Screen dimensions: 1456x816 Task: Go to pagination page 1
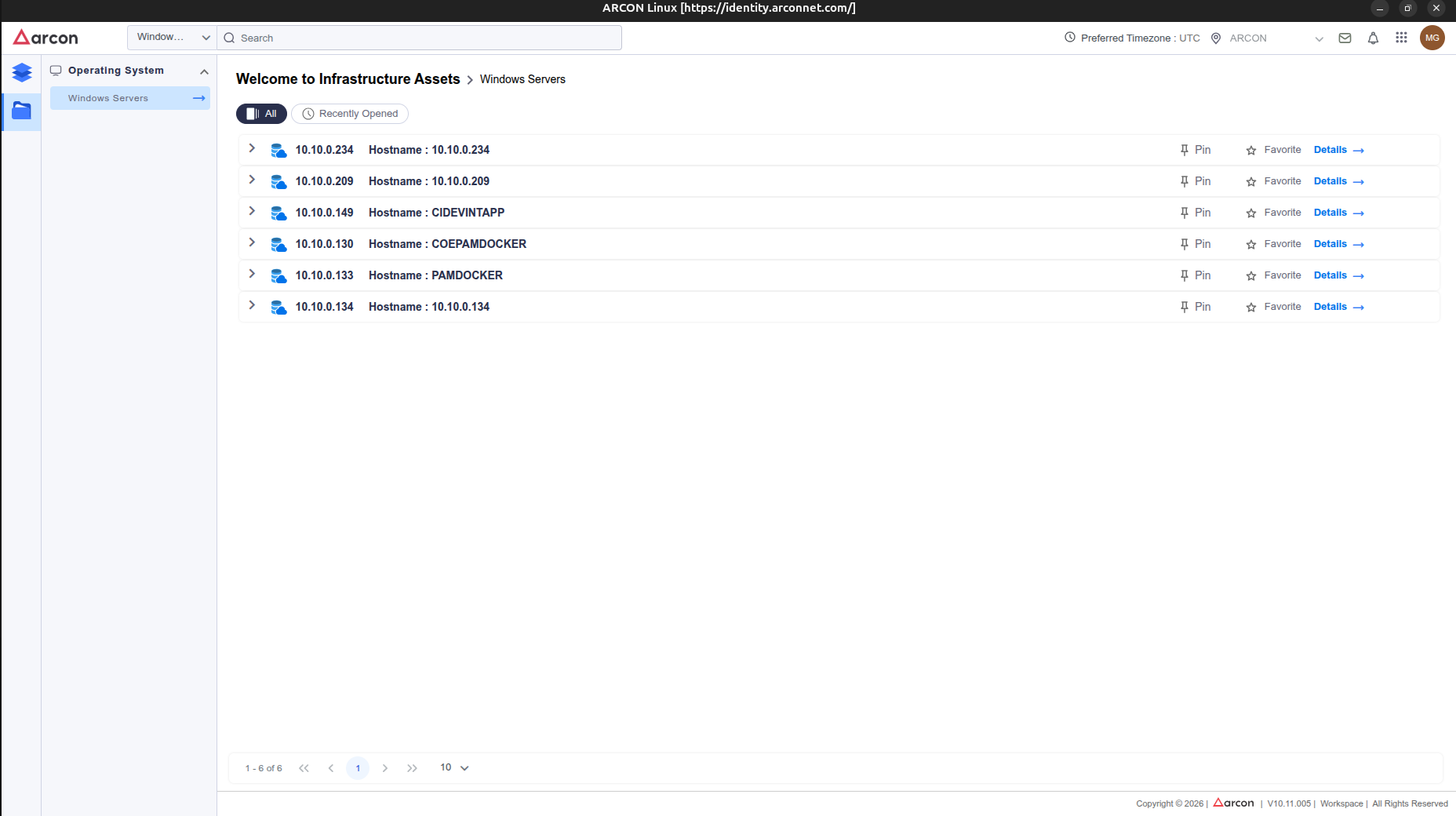tap(358, 768)
